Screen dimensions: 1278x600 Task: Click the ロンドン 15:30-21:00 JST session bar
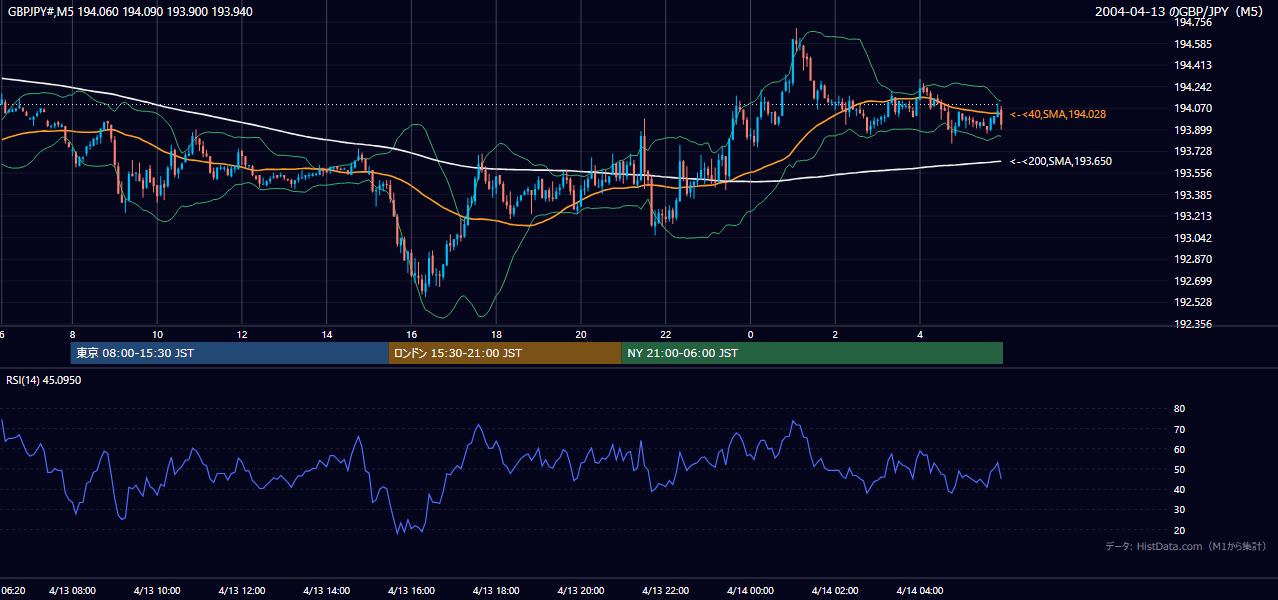pyautogui.click(x=505, y=353)
